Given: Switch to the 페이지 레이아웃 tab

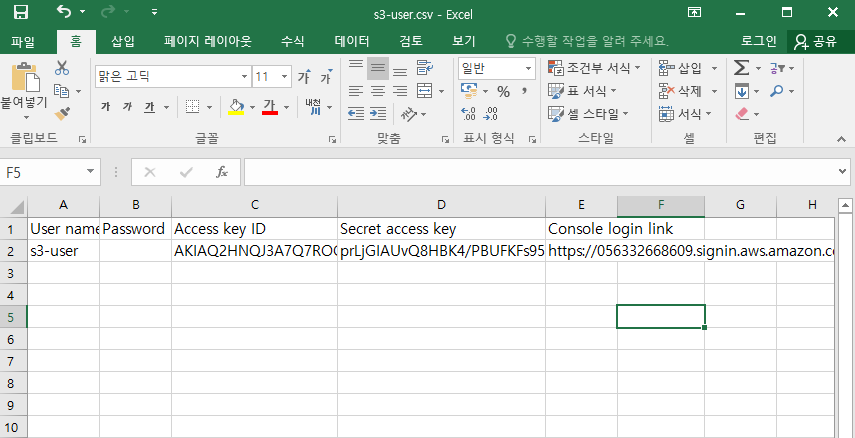Looking at the screenshot, I should tap(208, 41).
